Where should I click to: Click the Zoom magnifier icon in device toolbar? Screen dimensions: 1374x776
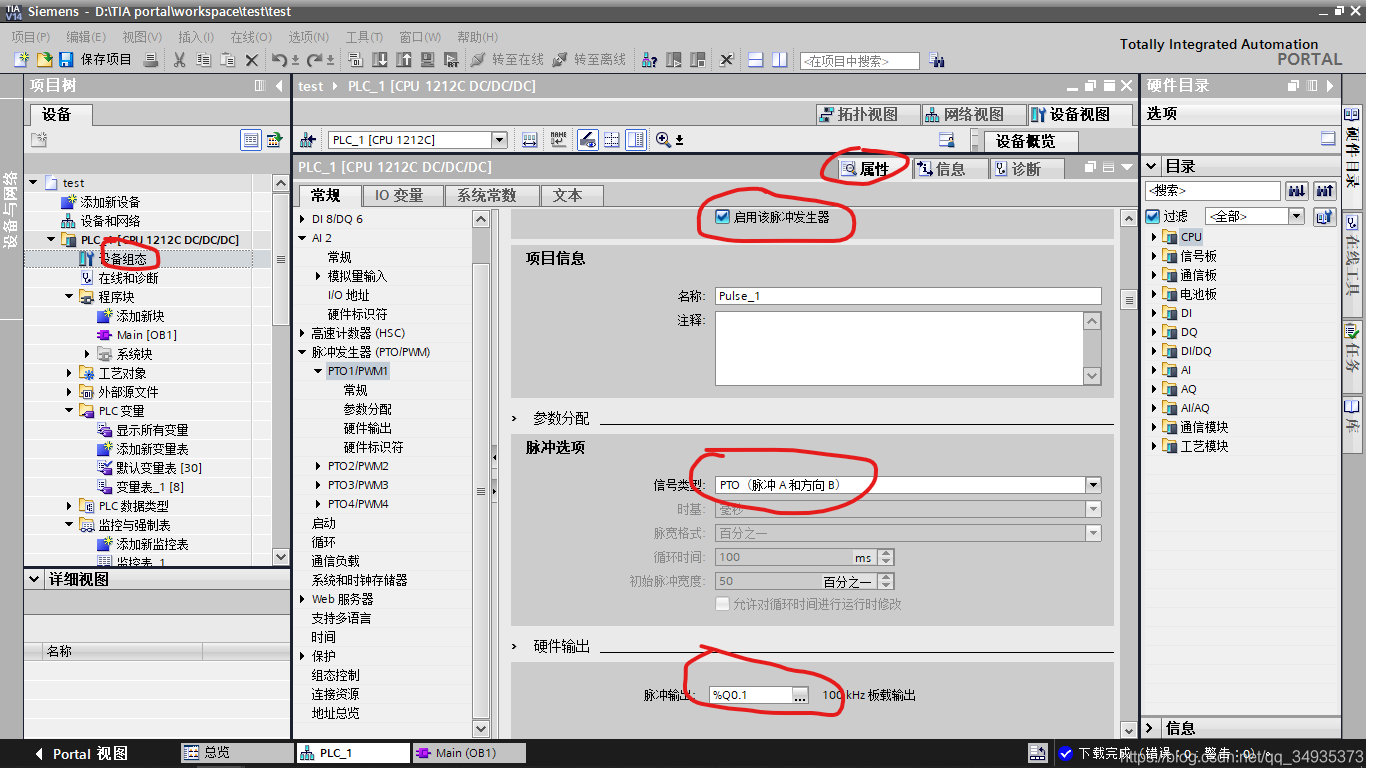(663, 140)
